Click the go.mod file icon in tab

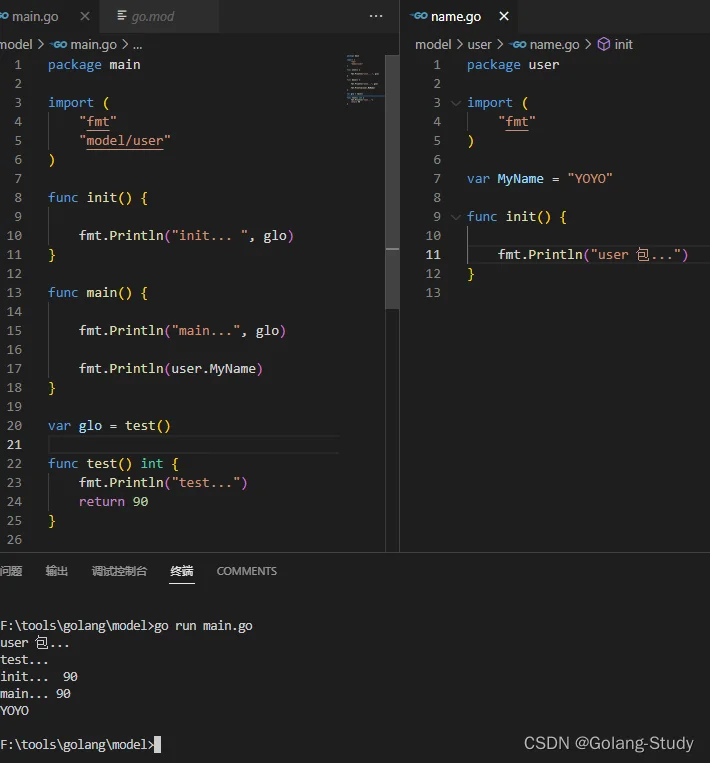[x=122, y=16]
